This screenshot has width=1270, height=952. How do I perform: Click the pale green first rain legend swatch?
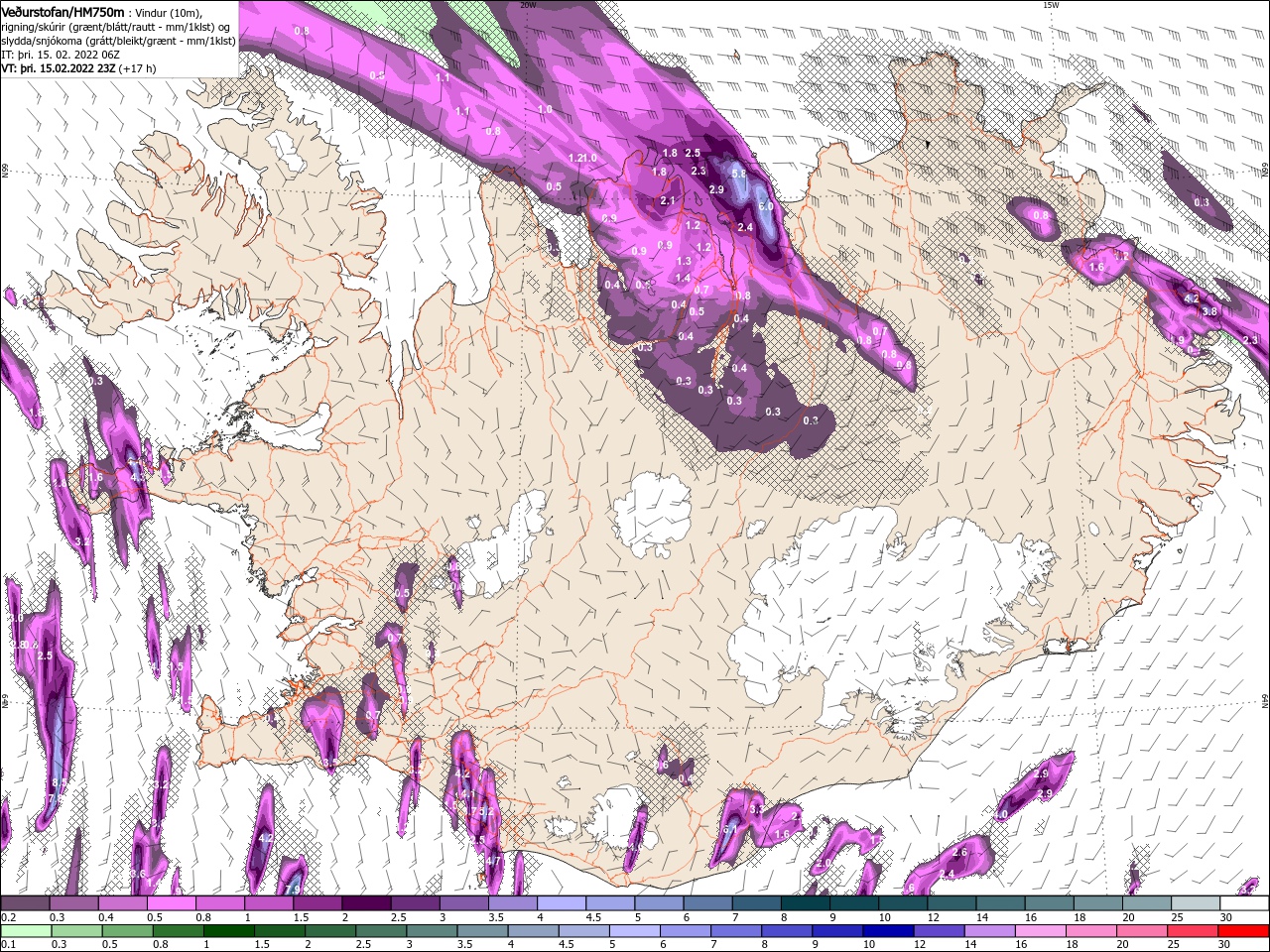(26, 930)
